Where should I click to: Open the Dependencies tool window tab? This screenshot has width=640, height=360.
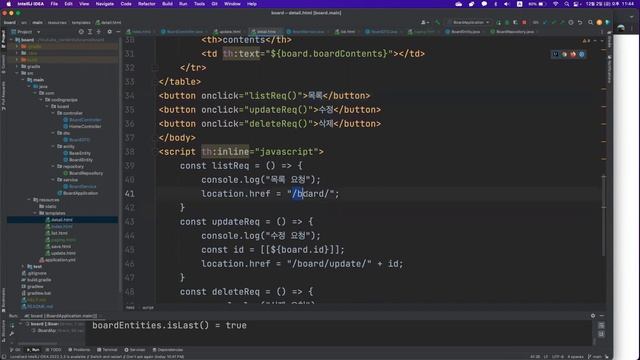pos(168,350)
